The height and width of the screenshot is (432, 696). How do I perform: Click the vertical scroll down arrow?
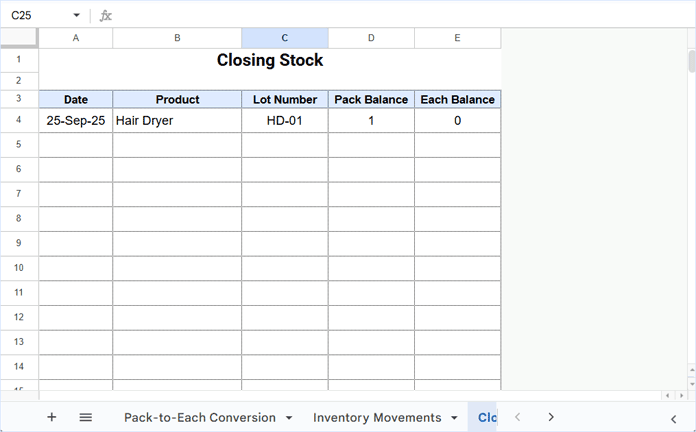pyautogui.click(x=692, y=384)
